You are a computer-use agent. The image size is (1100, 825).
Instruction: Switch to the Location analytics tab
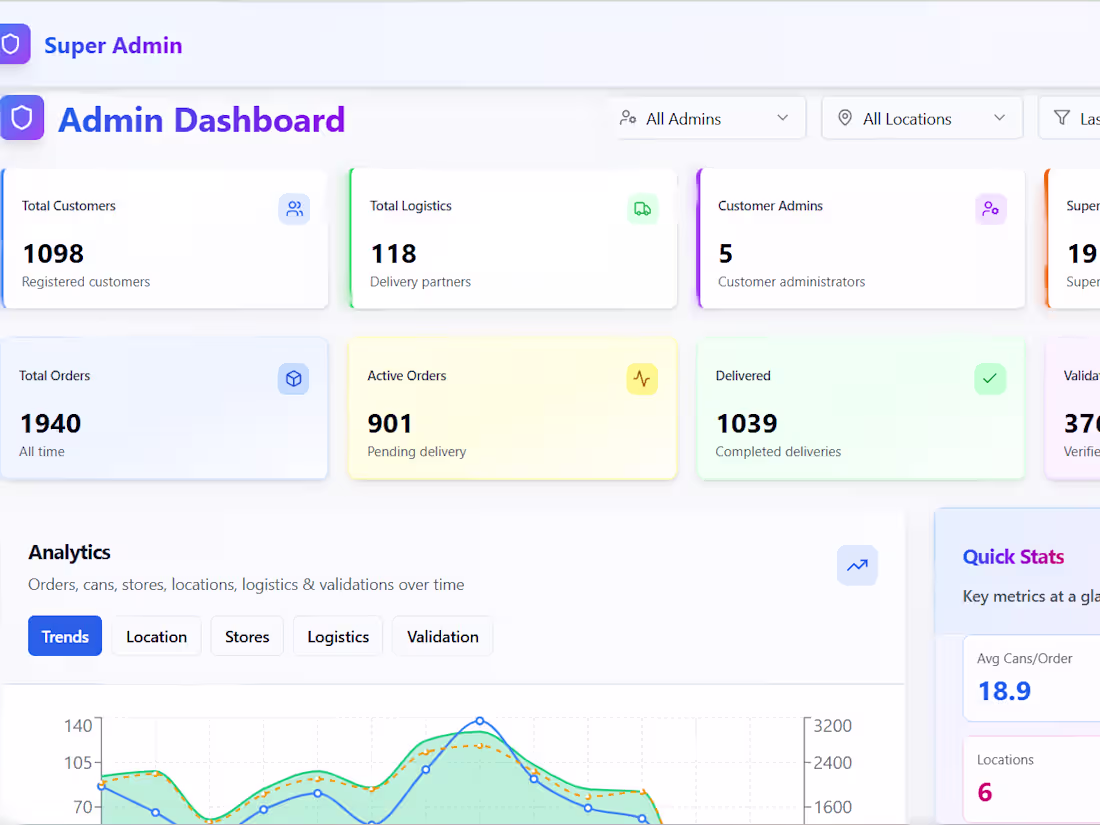[156, 636]
